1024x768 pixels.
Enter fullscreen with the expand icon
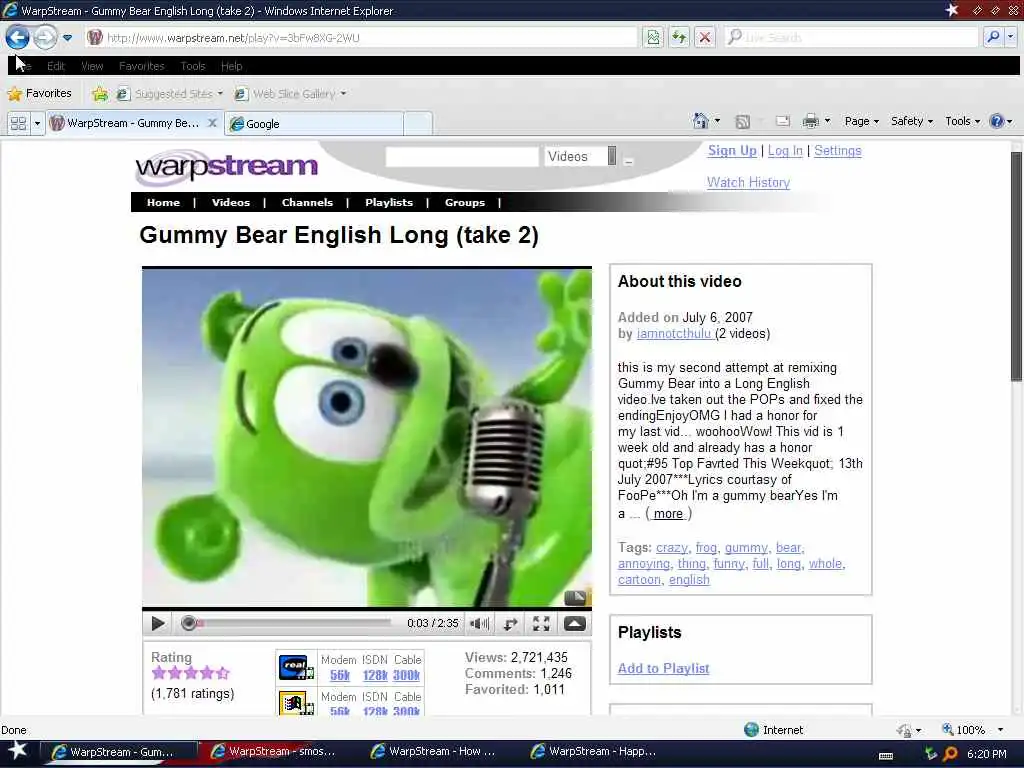click(541, 624)
